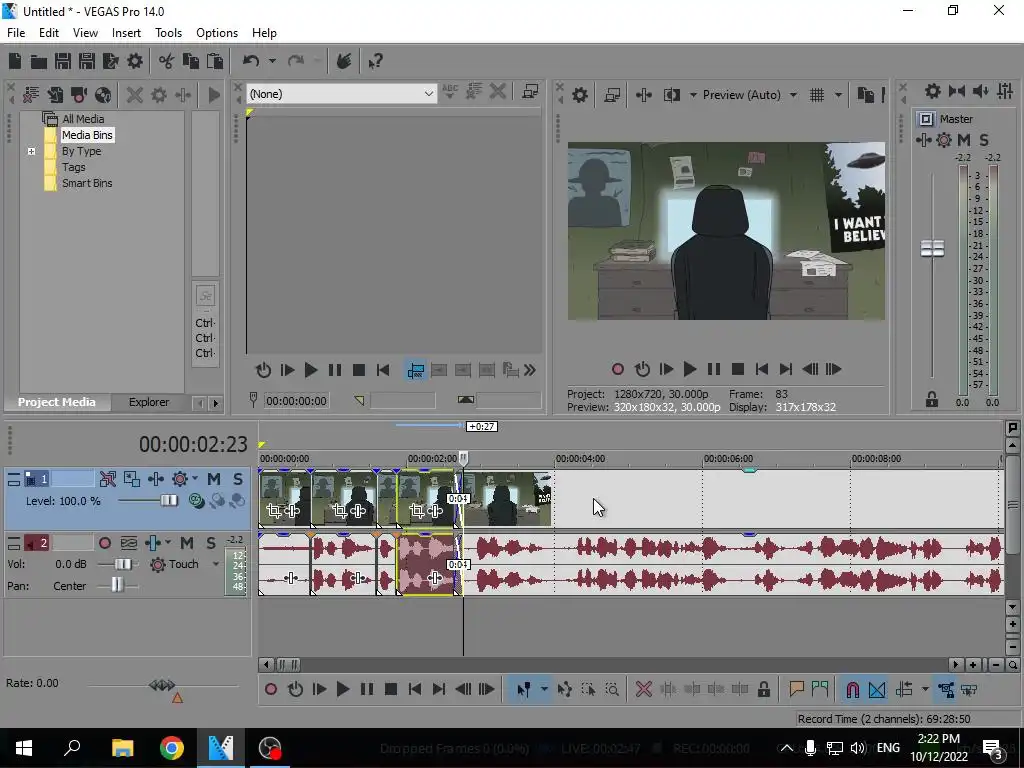
Task: Open track 1 FX icon
Action: [155, 479]
